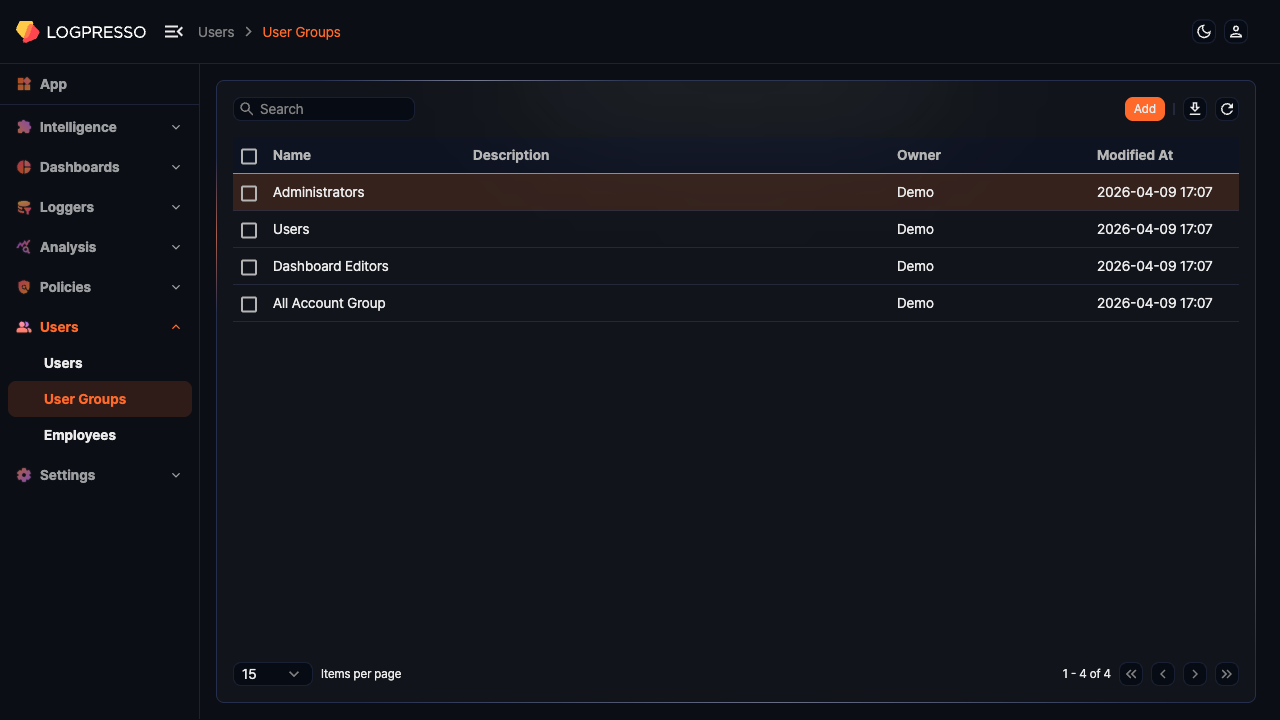
Task: Select Employees in the sidebar menu
Action: [80, 435]
